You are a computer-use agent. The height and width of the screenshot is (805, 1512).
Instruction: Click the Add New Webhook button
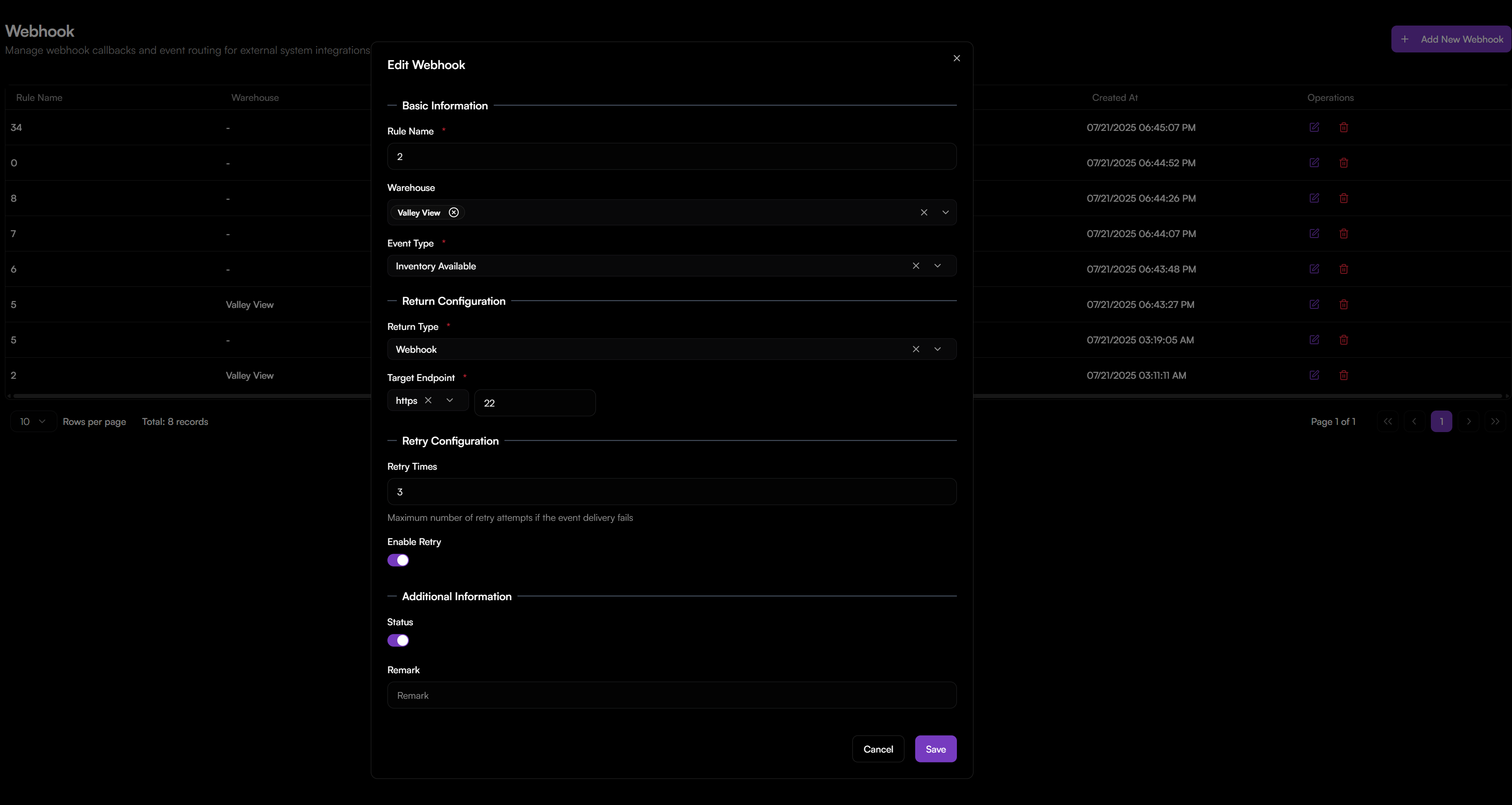(x=1451, y=39)
